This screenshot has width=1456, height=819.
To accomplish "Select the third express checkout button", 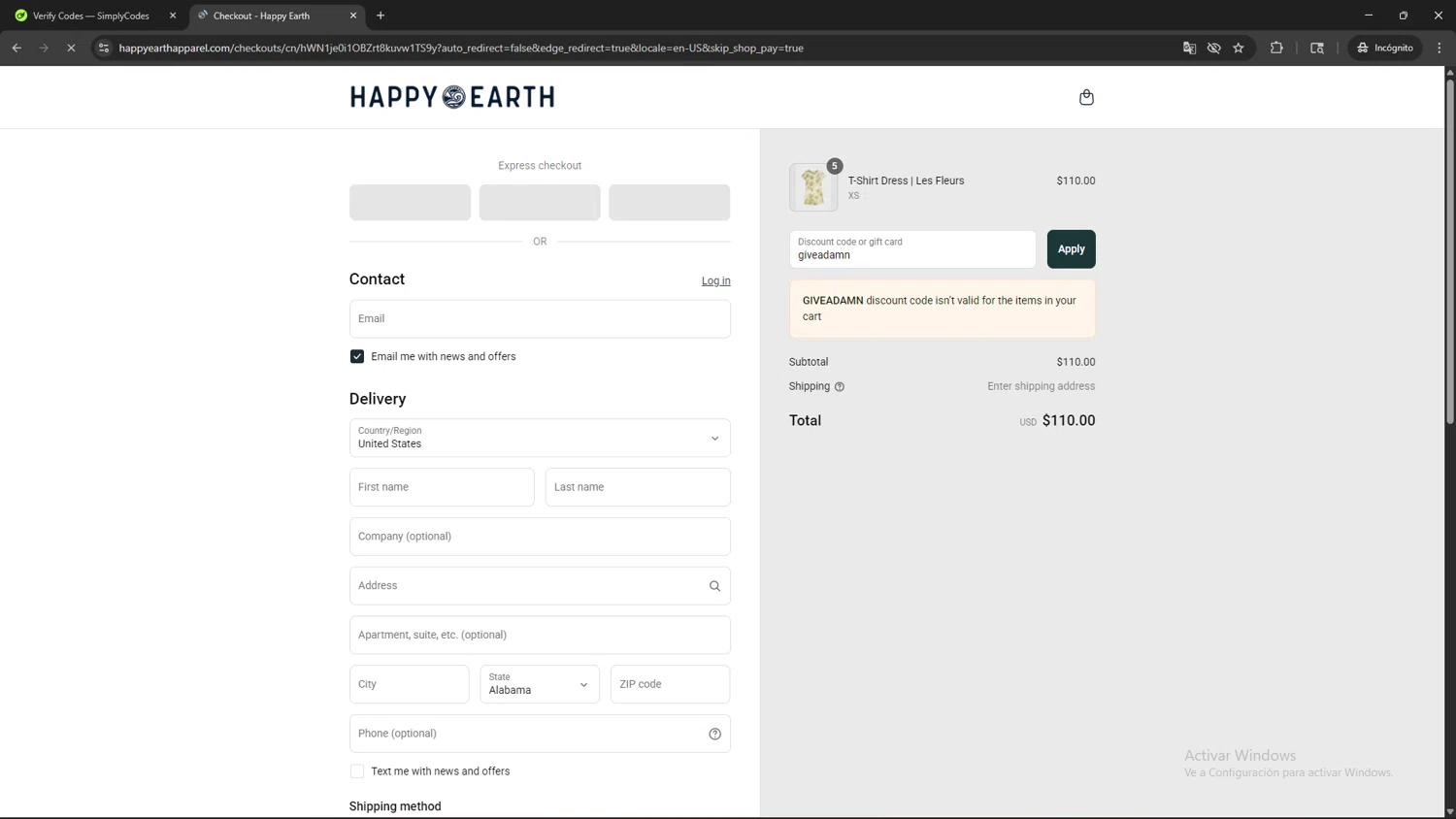I will click(x=669, y=203).
